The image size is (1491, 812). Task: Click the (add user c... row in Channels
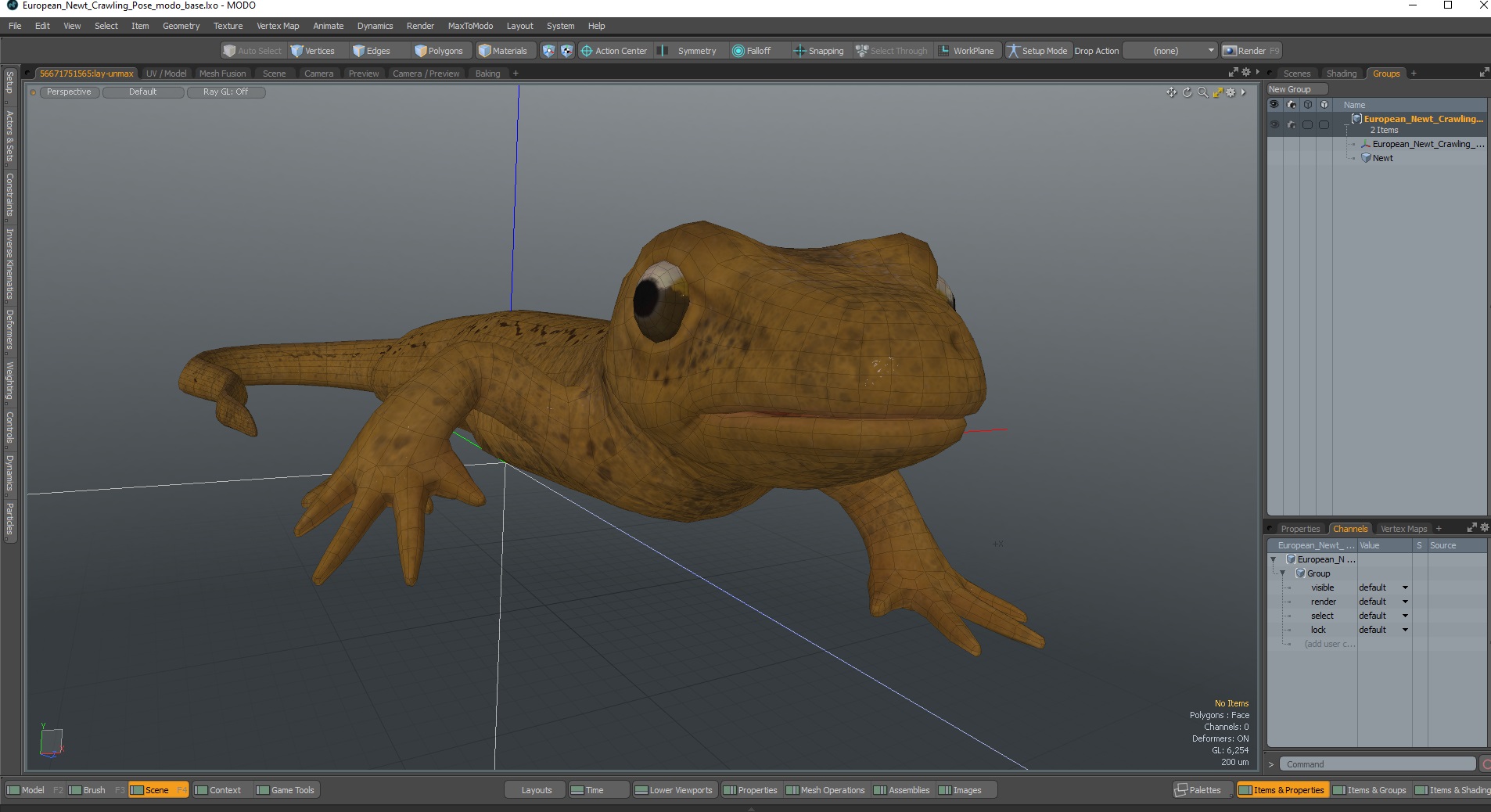1328,644
